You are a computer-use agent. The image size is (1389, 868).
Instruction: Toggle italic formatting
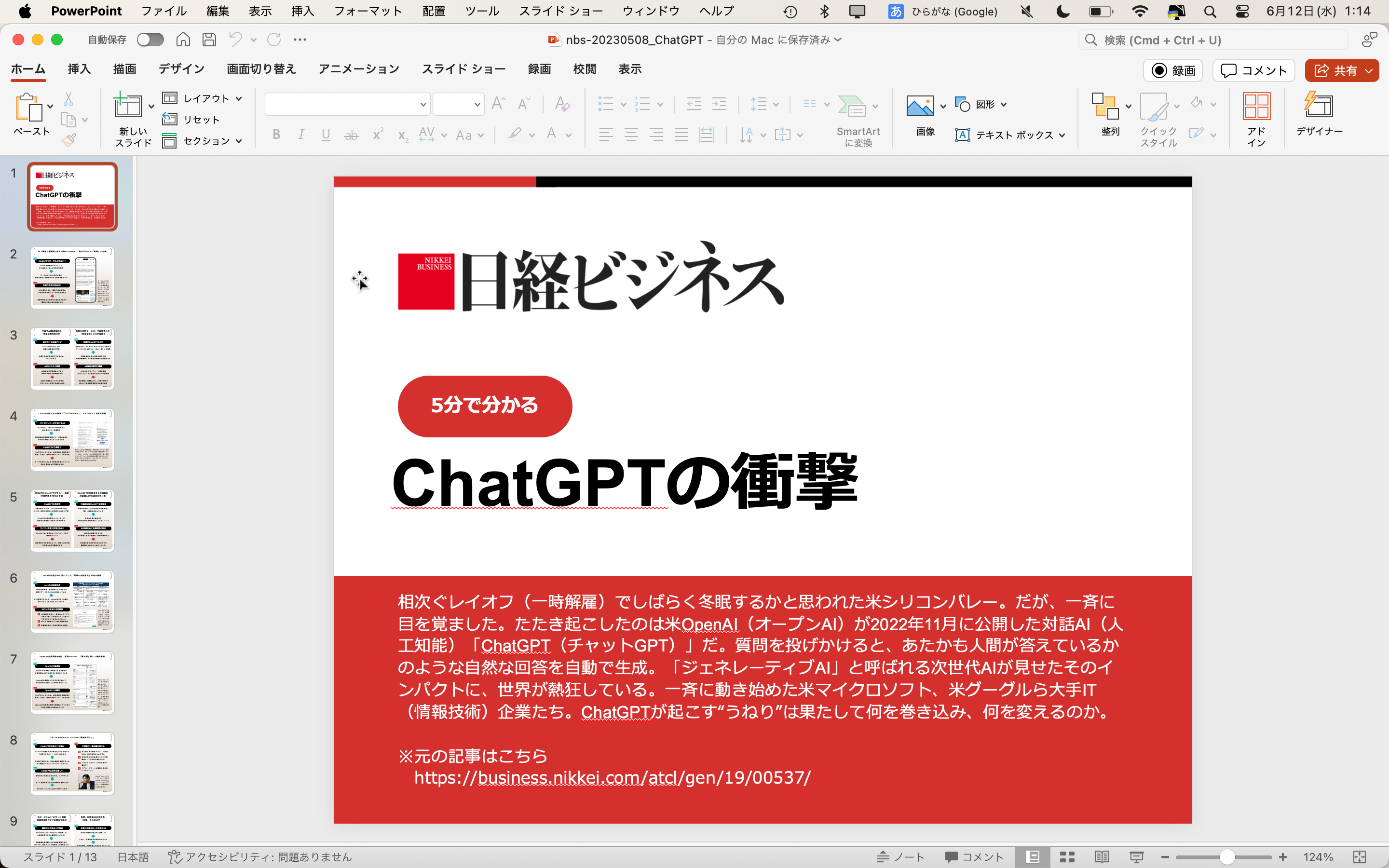[301, 135]
